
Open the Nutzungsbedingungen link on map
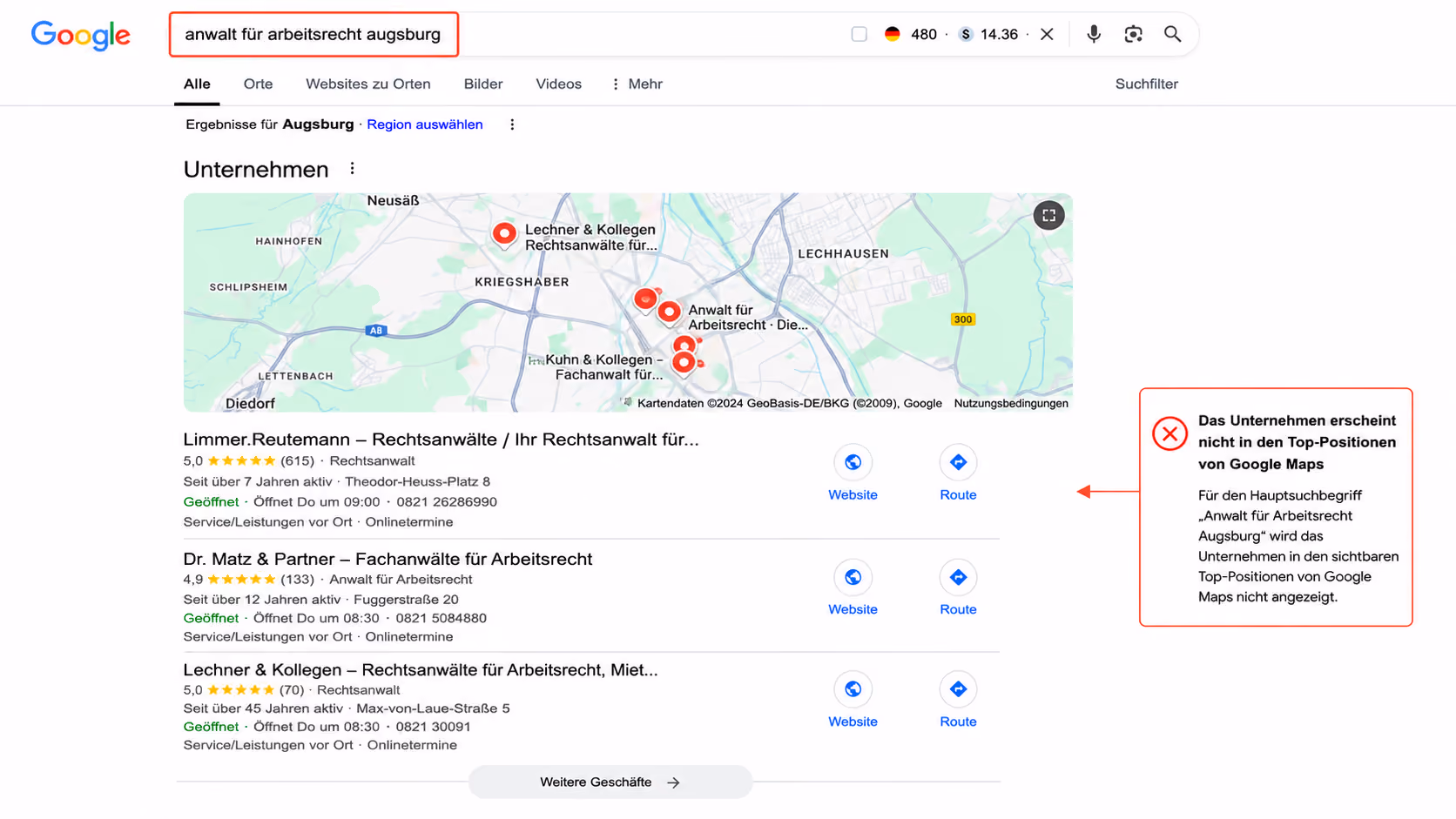point(1011,403)
